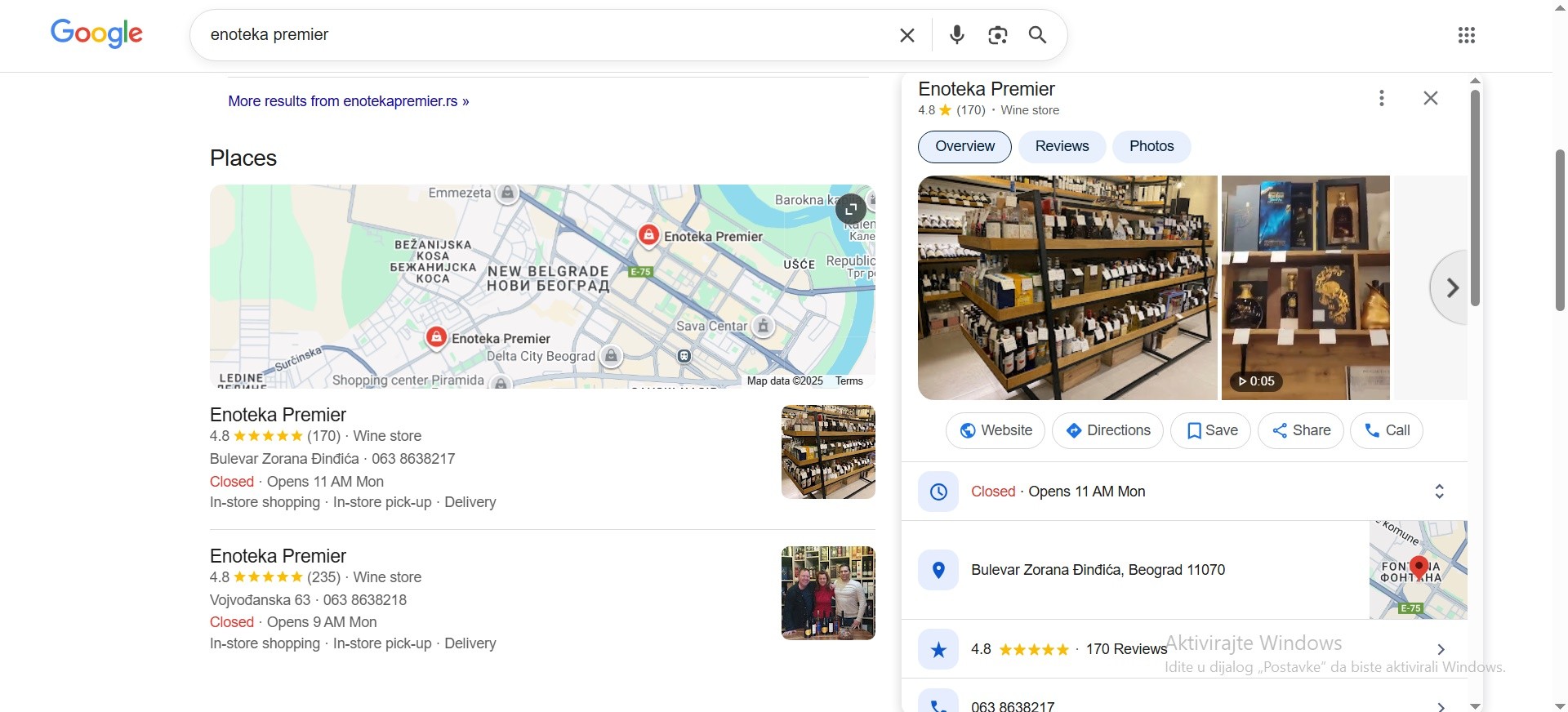1568x712 pixels.
Task: Click the Places heading
Action: (x=243, y=158)
